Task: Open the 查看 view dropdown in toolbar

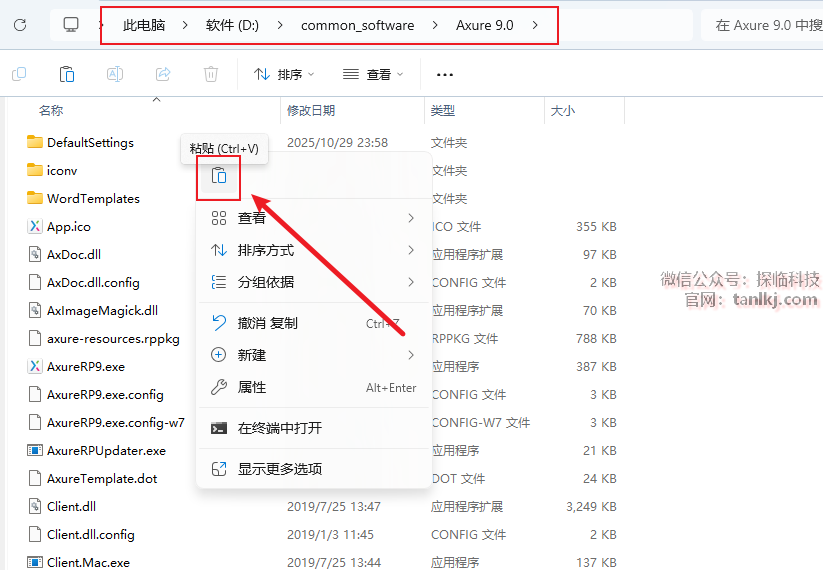Action: tap(372, 74)
